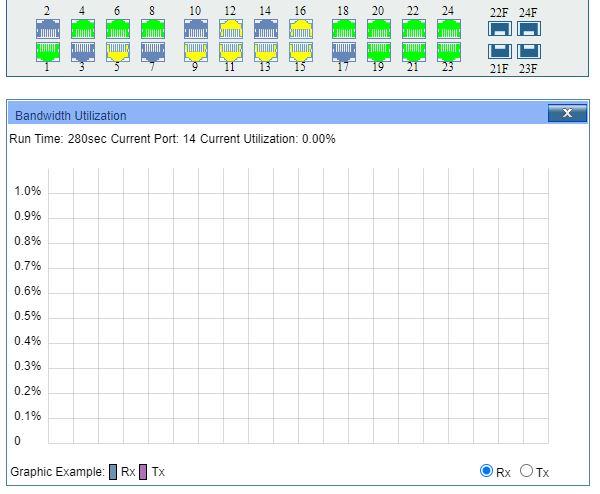600x494 pixels.
Task: Select switch port 3 icon
Action: pyautogui.click(x=83, y=52)
